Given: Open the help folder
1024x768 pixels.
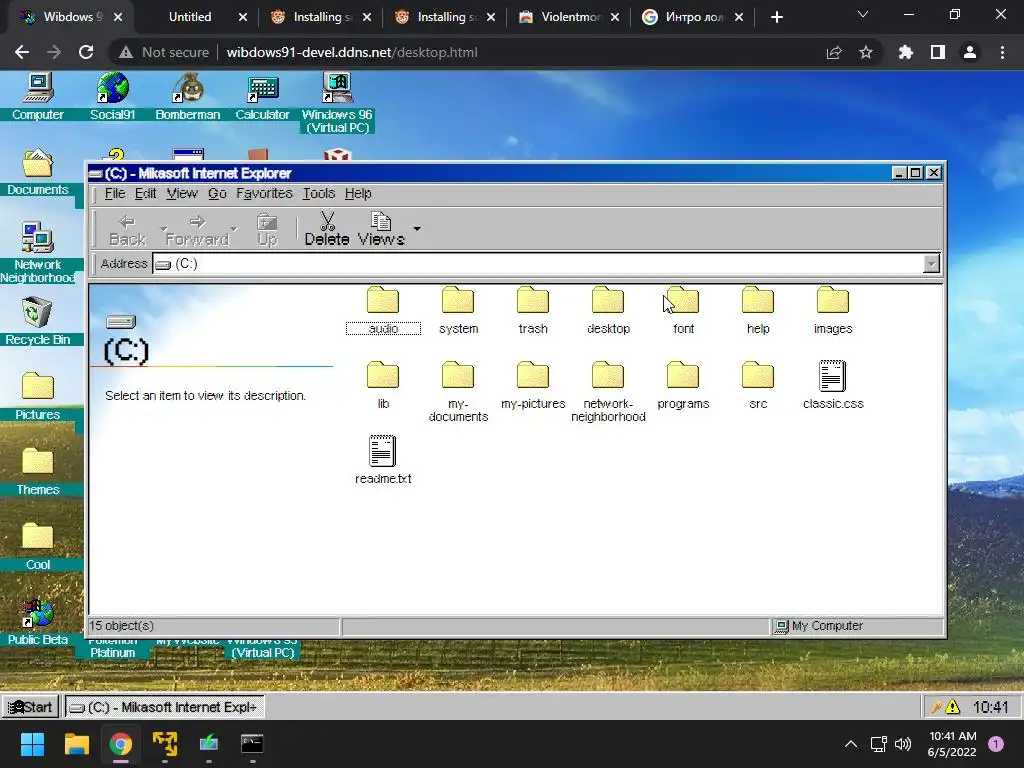Looking at the screenshot, I should [x=758, y=311].
